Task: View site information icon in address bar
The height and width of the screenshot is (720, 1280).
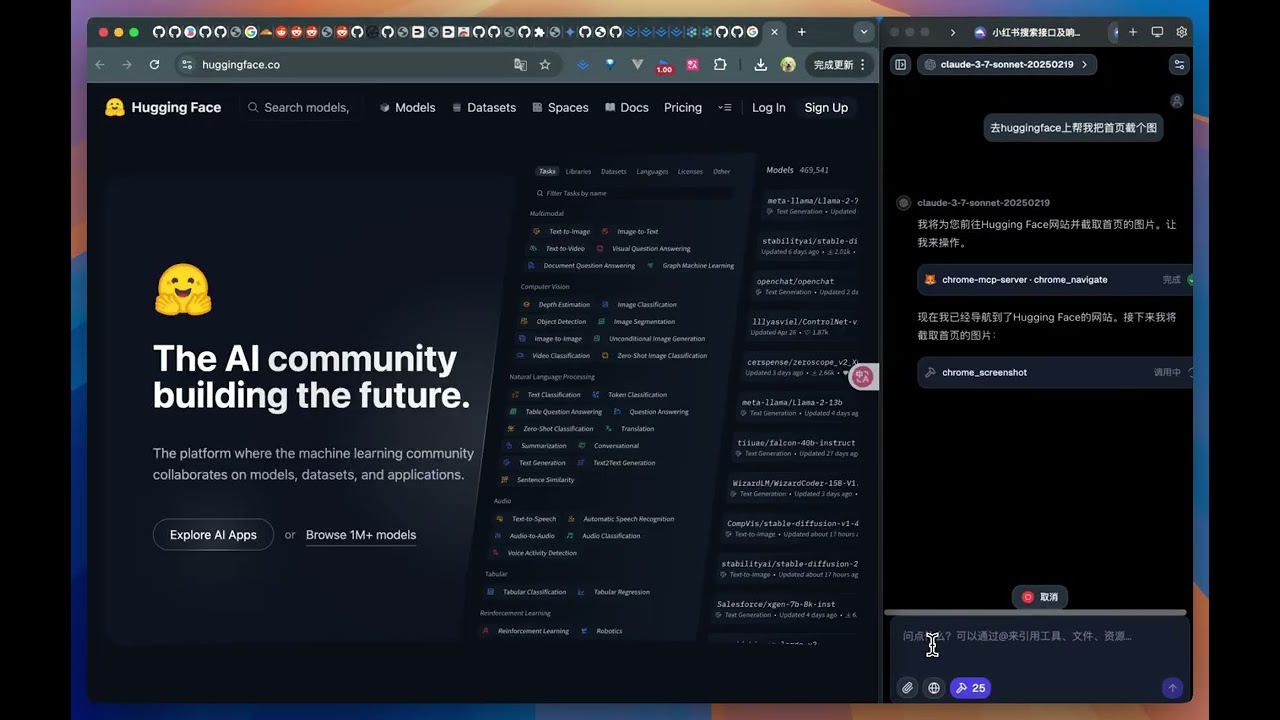Action: coord(186,64)
